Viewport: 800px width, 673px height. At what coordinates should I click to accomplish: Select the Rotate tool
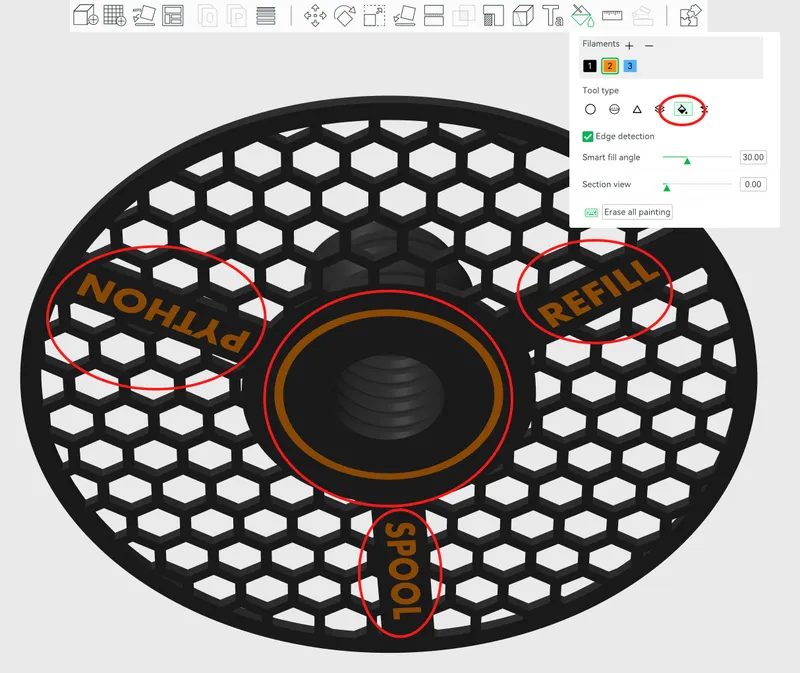pyautogui.click(x=344, y=15)
